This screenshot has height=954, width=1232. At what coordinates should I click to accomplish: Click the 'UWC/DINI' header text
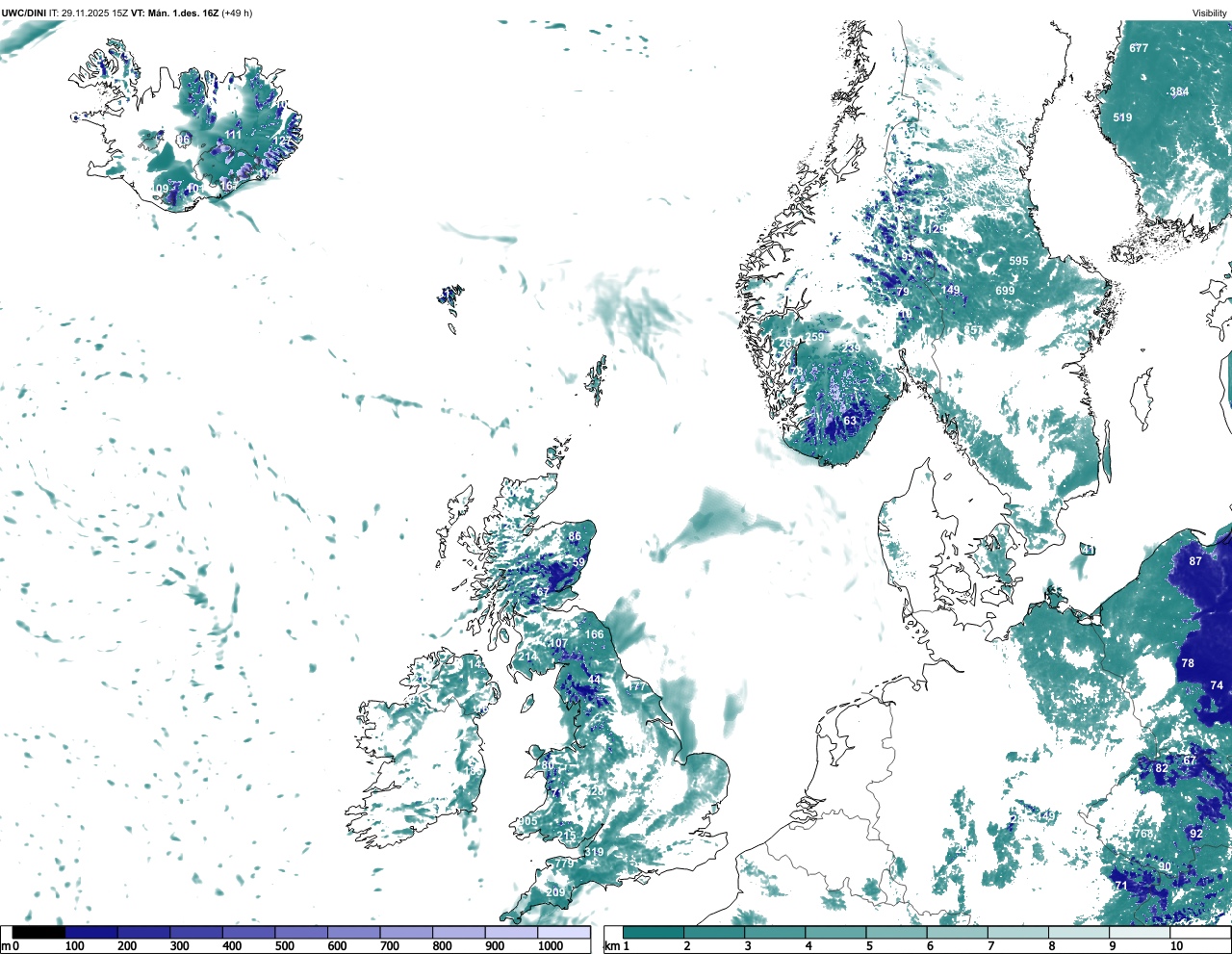[x=23, y=13]
